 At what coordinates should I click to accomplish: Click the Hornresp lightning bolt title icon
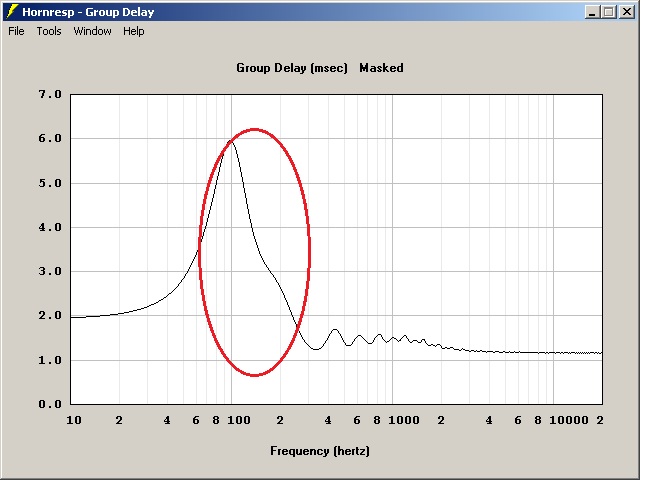12,12
